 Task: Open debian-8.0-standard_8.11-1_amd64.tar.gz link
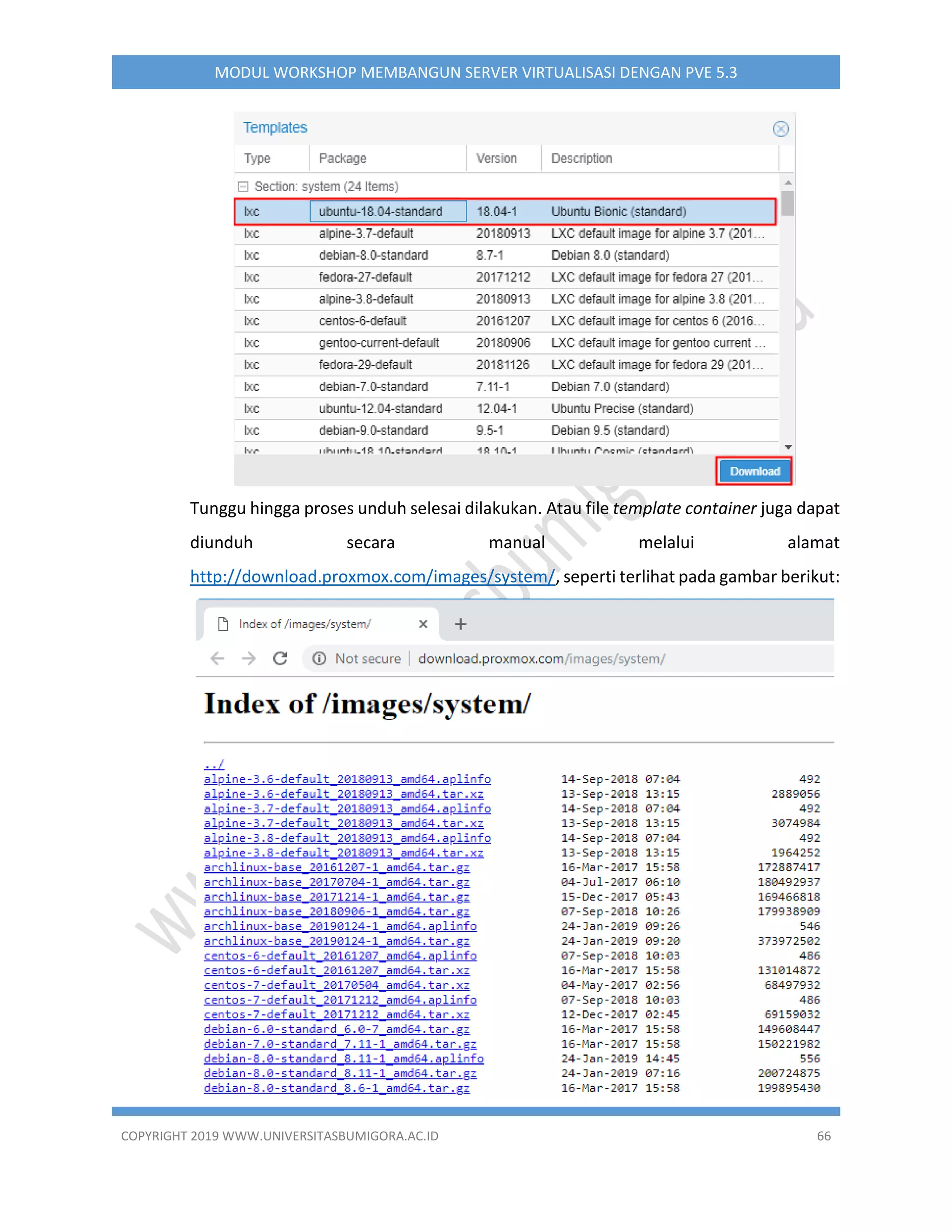coord(340,1073)
